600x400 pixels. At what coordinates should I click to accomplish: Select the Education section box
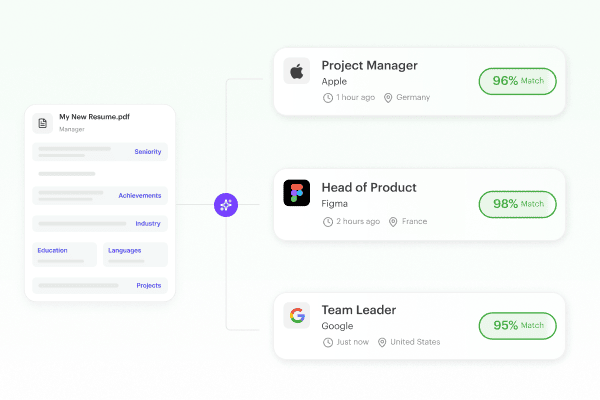click(x=64, y=254)
